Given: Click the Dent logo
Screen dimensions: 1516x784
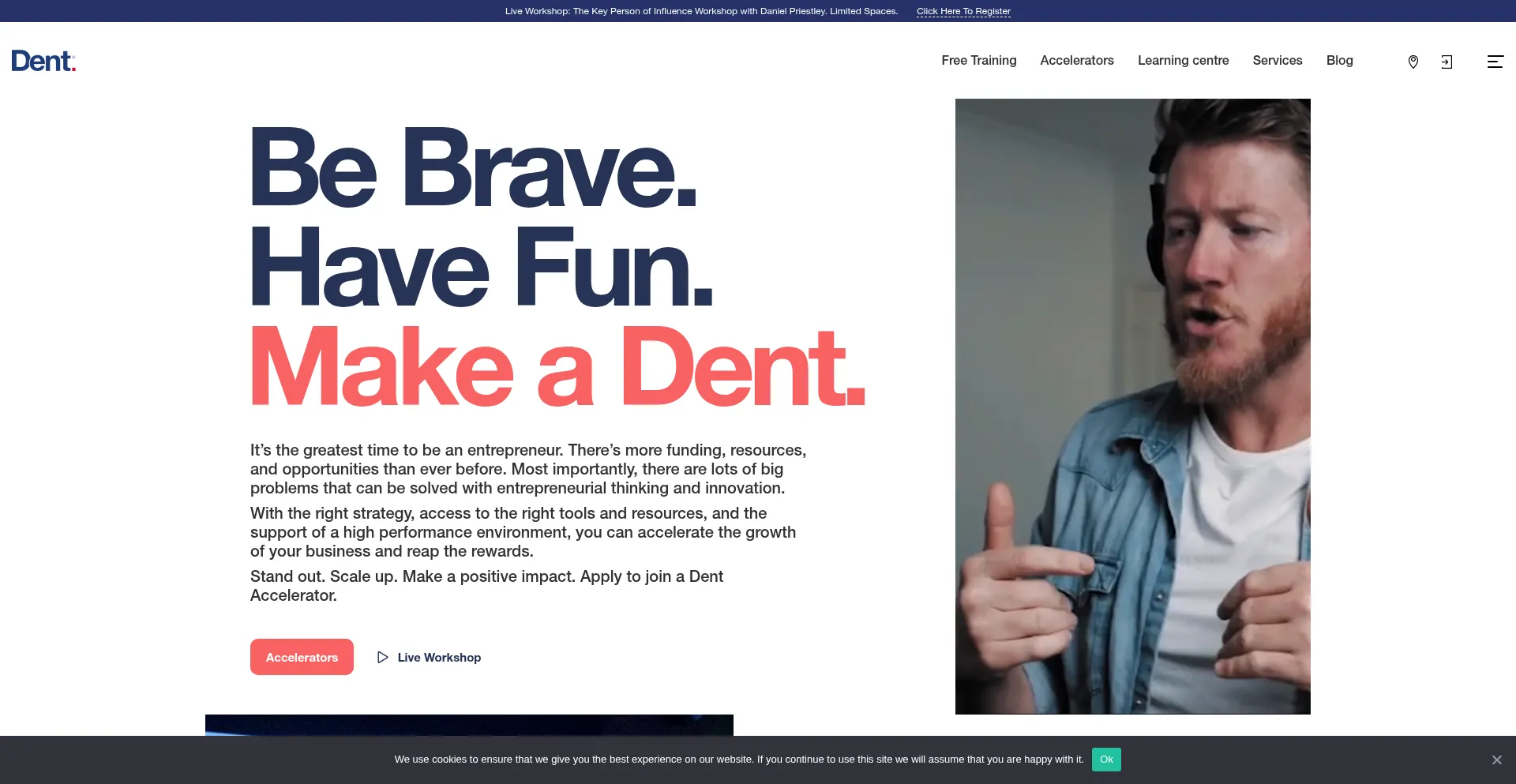Looking at the screenshot, I should [43, 61].
